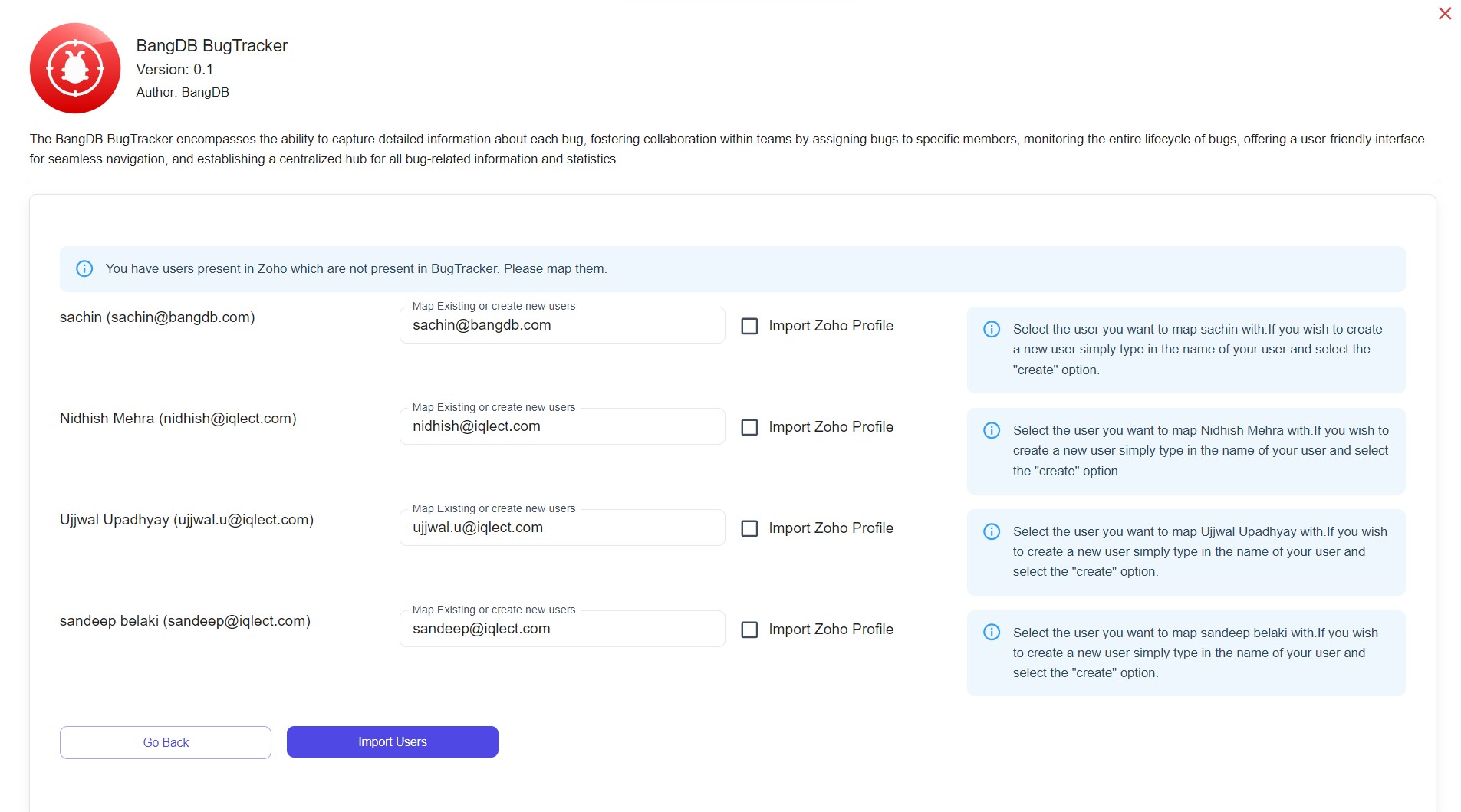Enable Import Zoho Profile for sachin
The image size is (1461, 812).
[x=749, y=326]
